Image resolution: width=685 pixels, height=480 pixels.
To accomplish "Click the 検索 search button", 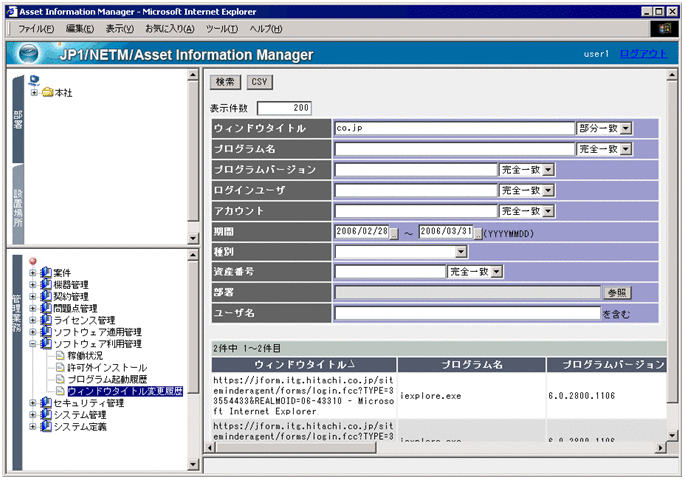I will pos(226,82).
